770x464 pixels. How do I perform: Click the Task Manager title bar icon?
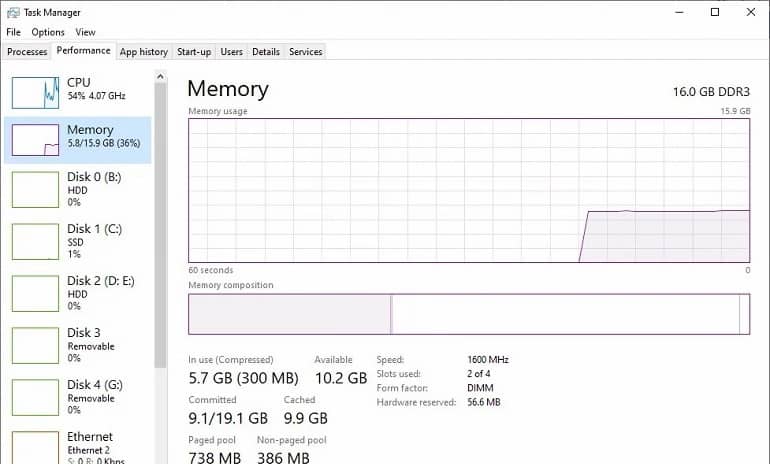tap(12, 13)
